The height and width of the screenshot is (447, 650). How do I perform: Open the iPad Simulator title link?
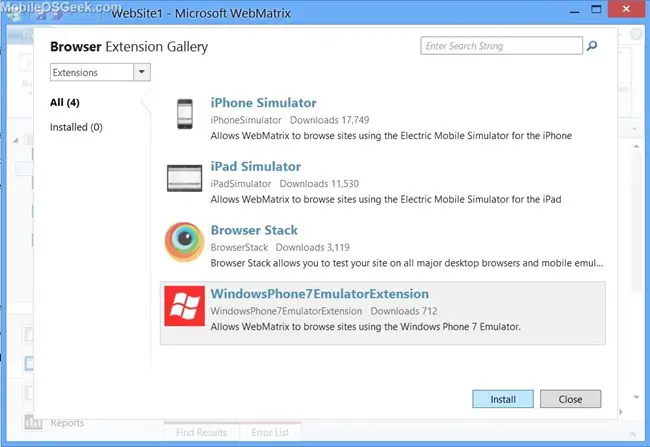[x=256, y=167]
